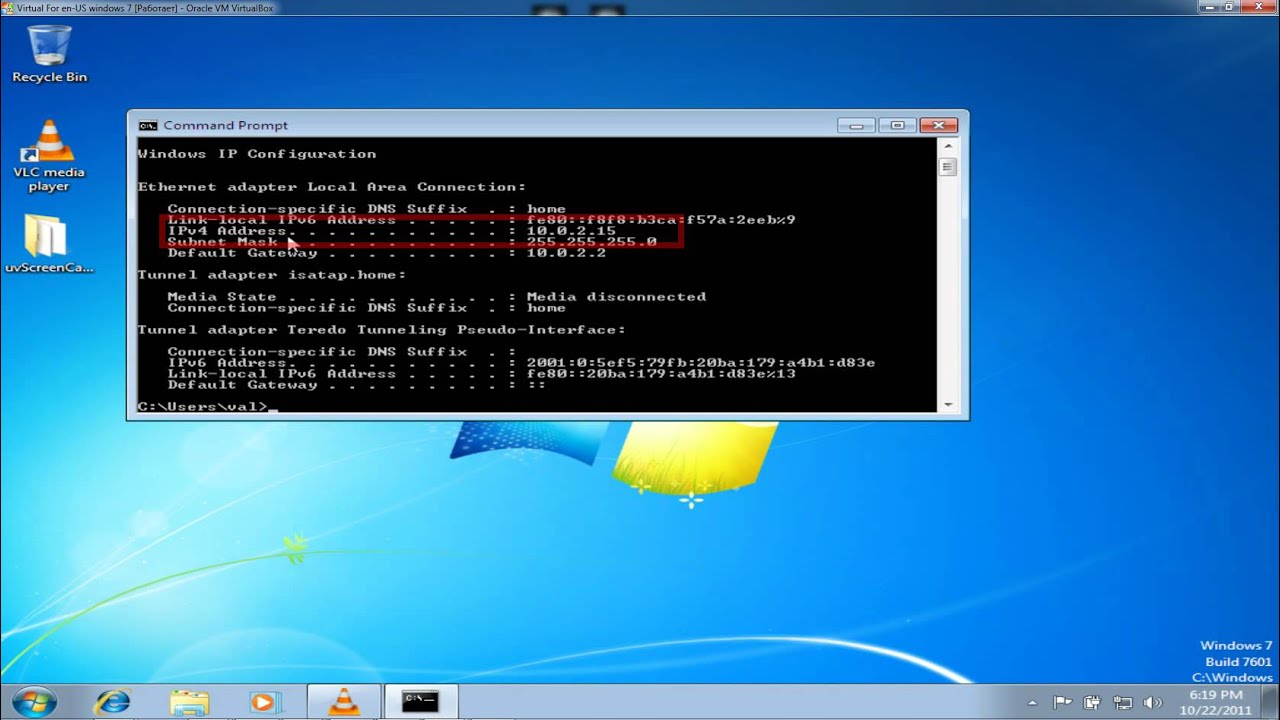The width and height of the screenshot is (1280, 720).
Task: Open the volume speaker tray icon
Action: [1152, 702]
